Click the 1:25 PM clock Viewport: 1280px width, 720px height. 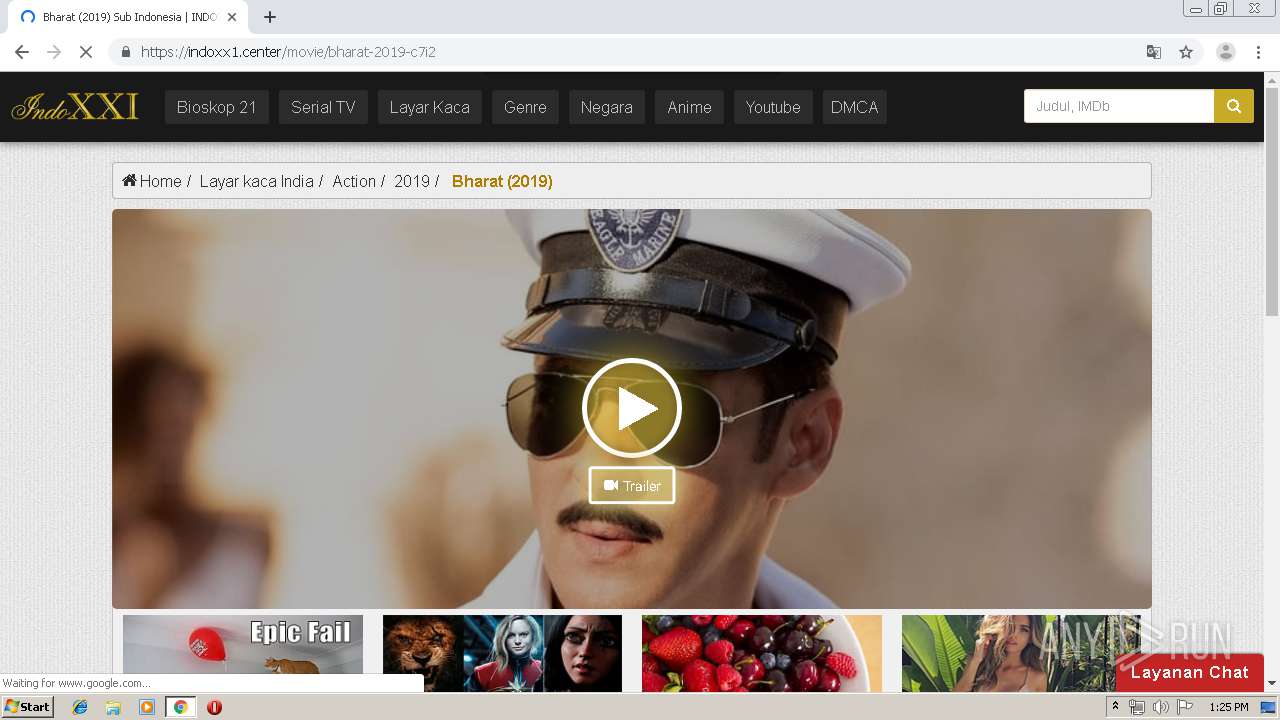(1229, 707)
